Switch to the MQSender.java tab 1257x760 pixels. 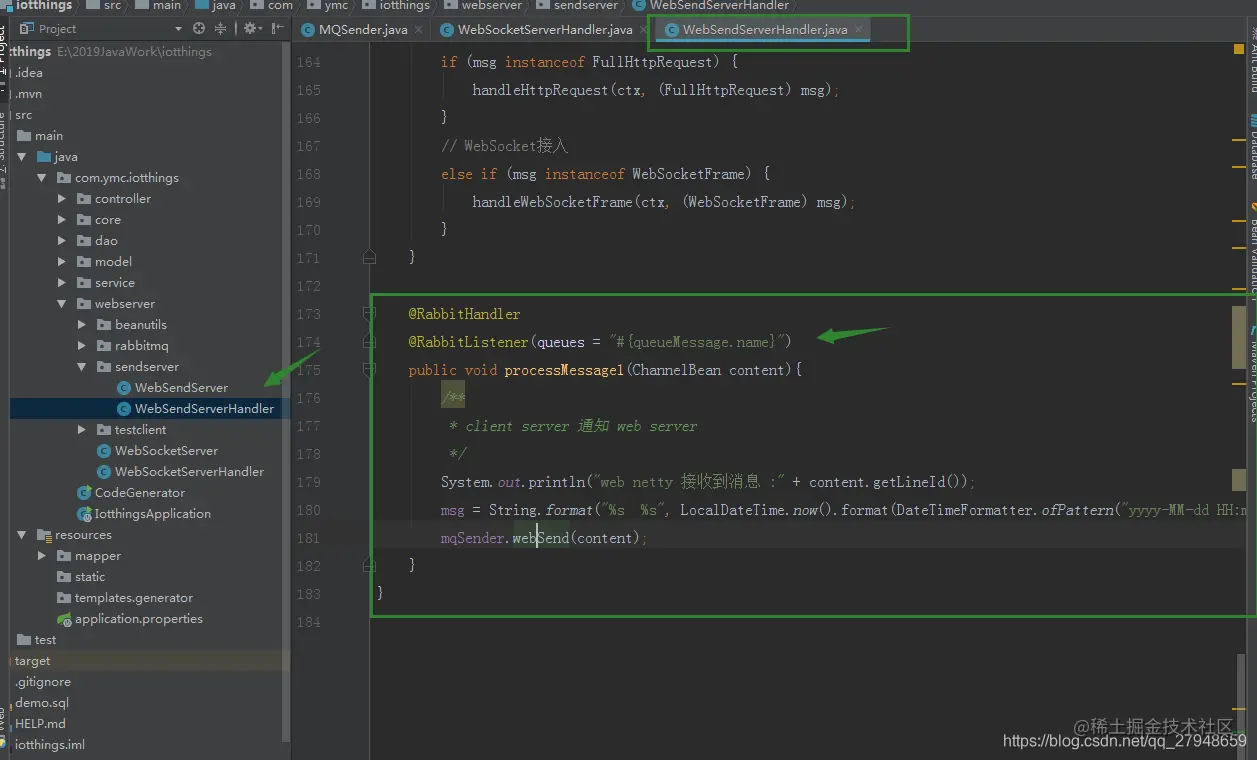pyautogui.click(x=363, y=30)
